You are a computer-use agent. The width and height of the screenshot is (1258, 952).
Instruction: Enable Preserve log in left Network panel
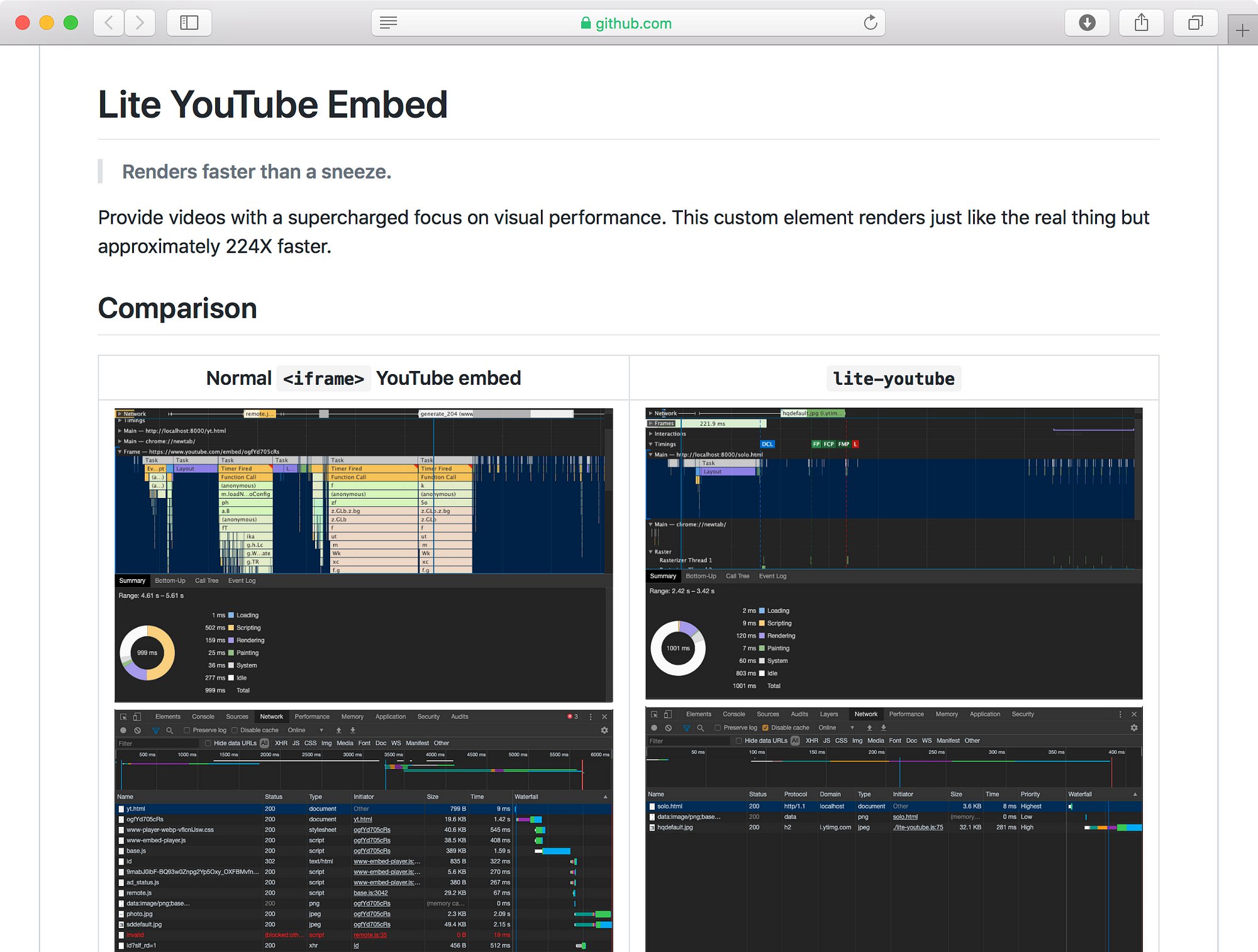pos(187,730)
